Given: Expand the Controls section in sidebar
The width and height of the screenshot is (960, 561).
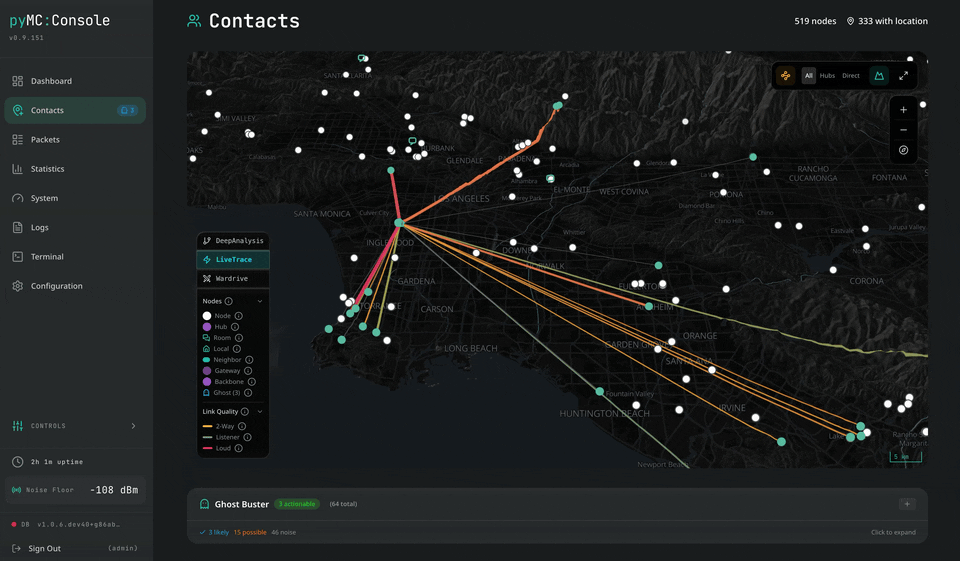Looking at the screenshot, I should pos(133,426).
